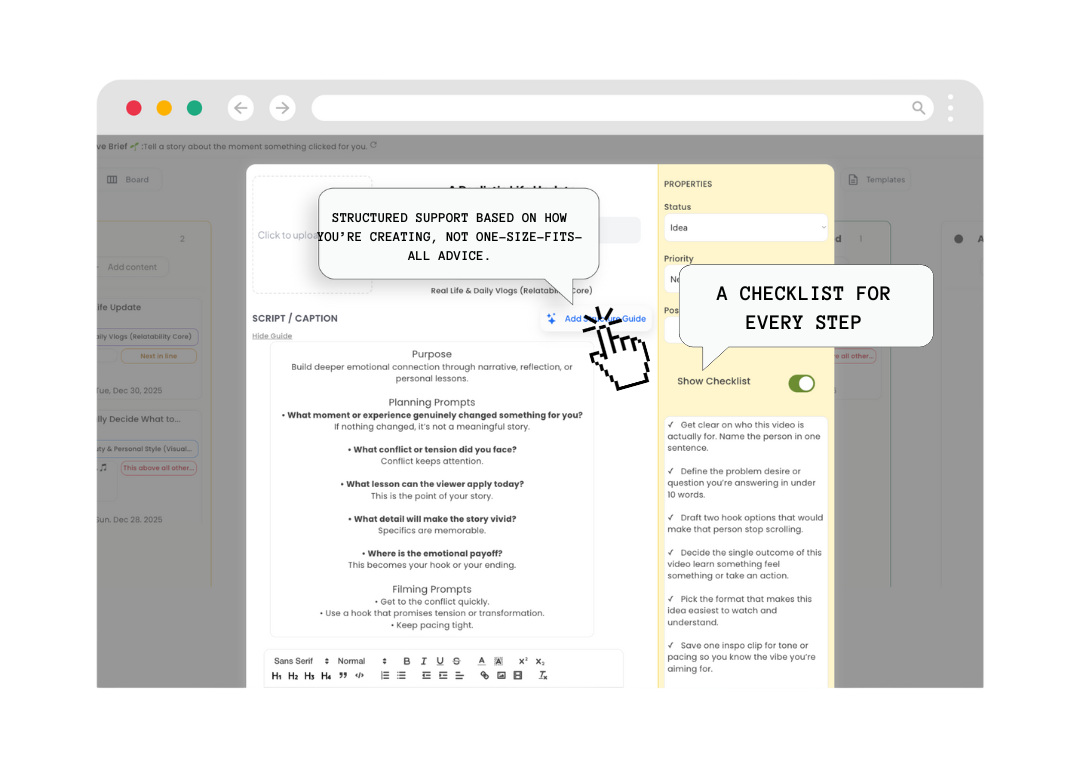Increase indent of text
The width and height of the screenshot is (1080, 767).
coord(443,675)
